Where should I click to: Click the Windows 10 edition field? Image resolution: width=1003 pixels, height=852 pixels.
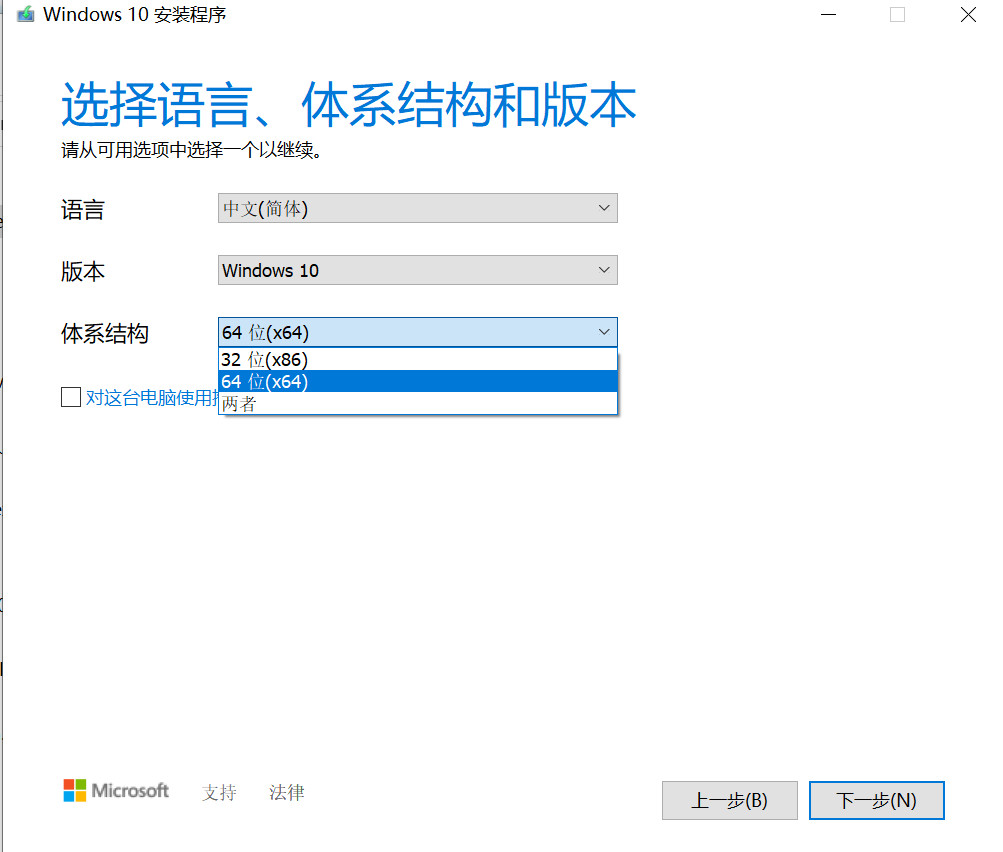[417, 270]
